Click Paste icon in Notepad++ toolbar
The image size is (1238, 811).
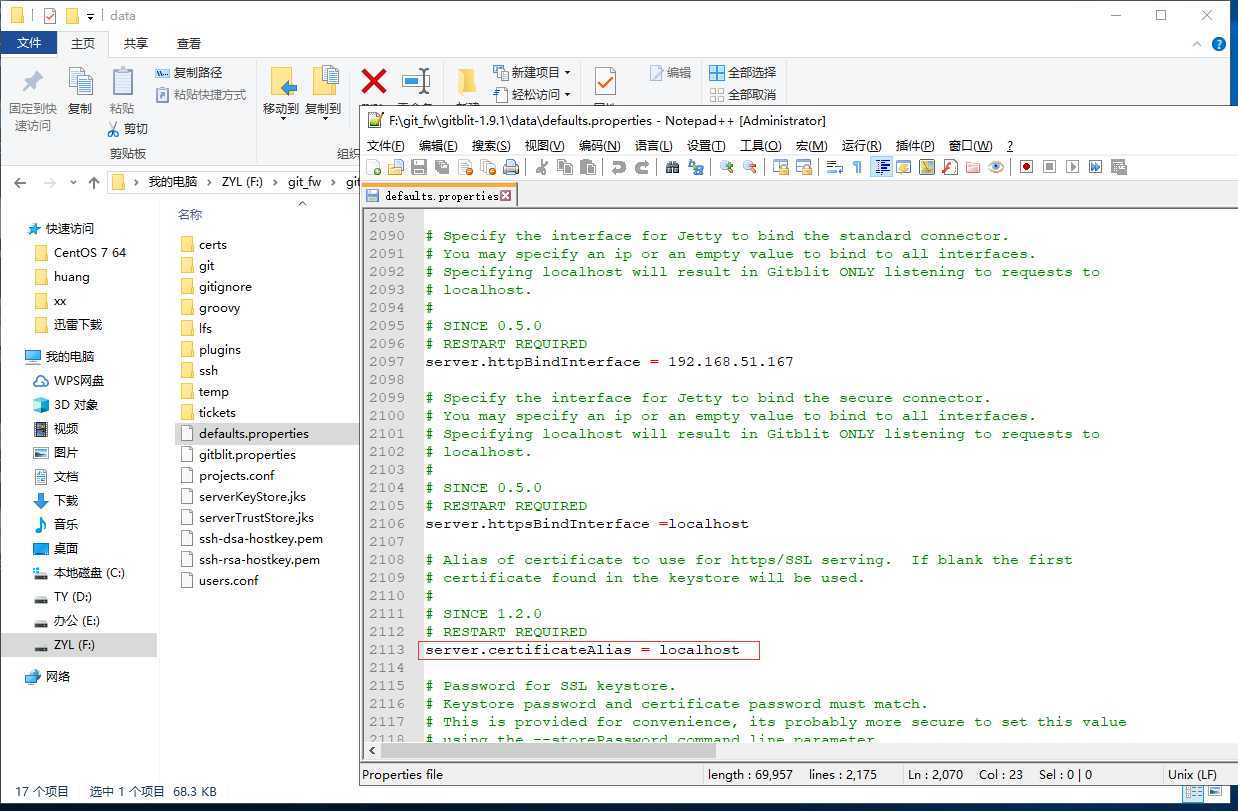pyautogui.click(x=588, y=167)
